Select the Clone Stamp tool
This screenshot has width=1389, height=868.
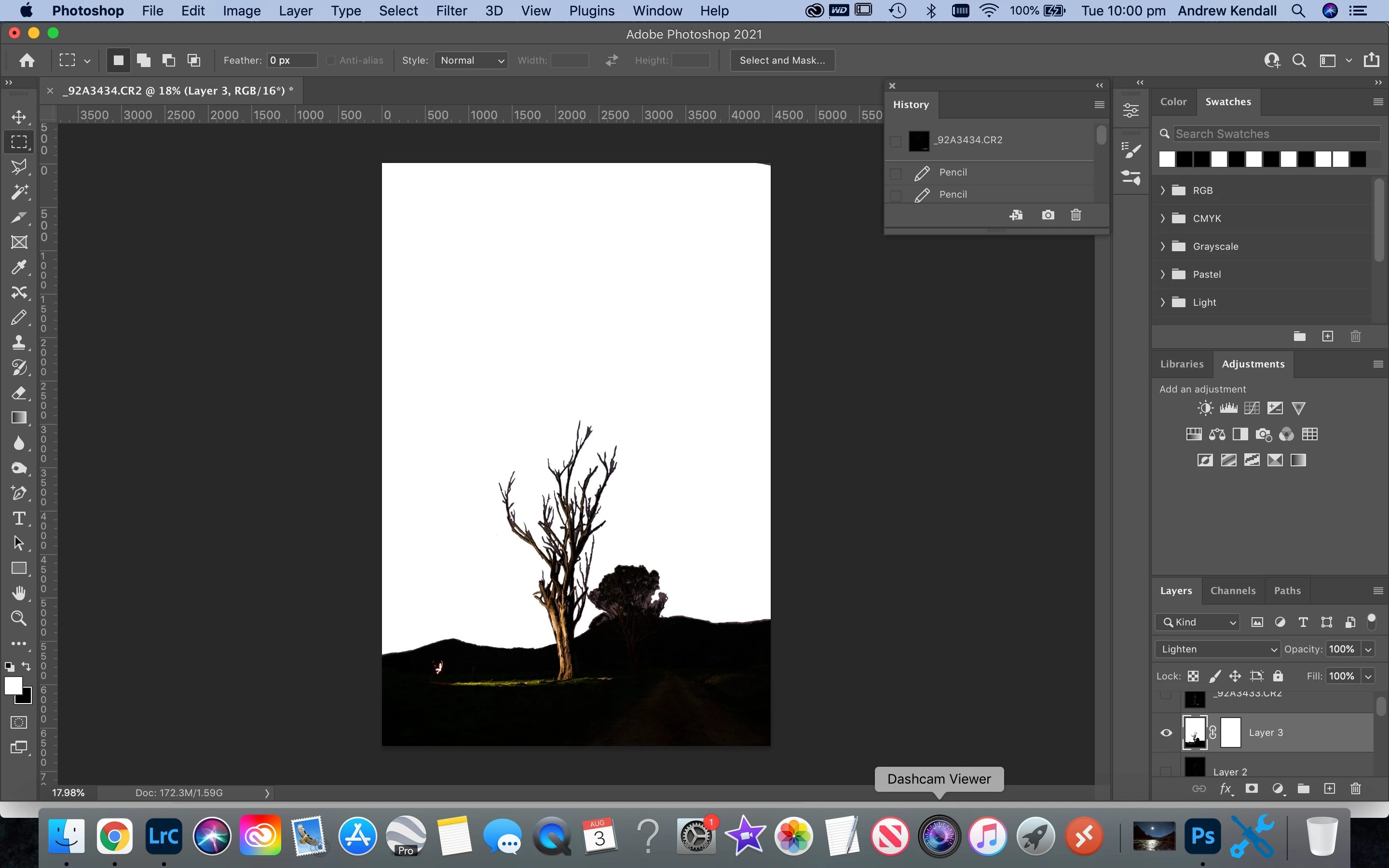point(19,343)
